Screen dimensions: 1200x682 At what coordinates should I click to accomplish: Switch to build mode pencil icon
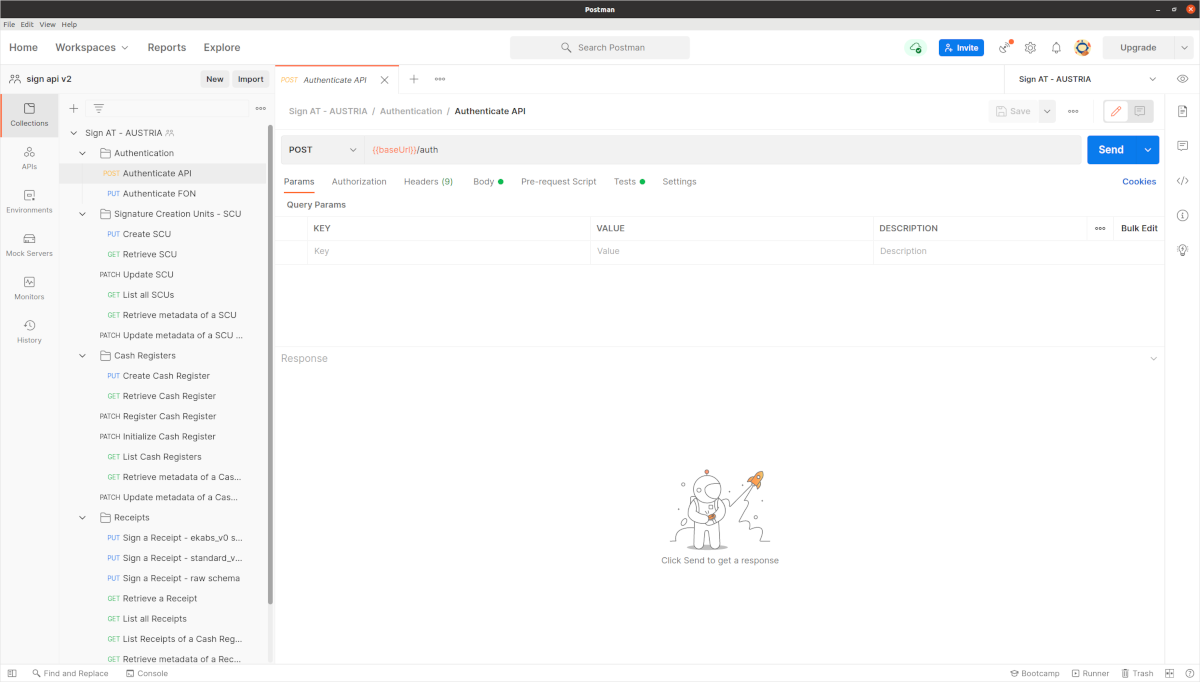click(1116, 111)
